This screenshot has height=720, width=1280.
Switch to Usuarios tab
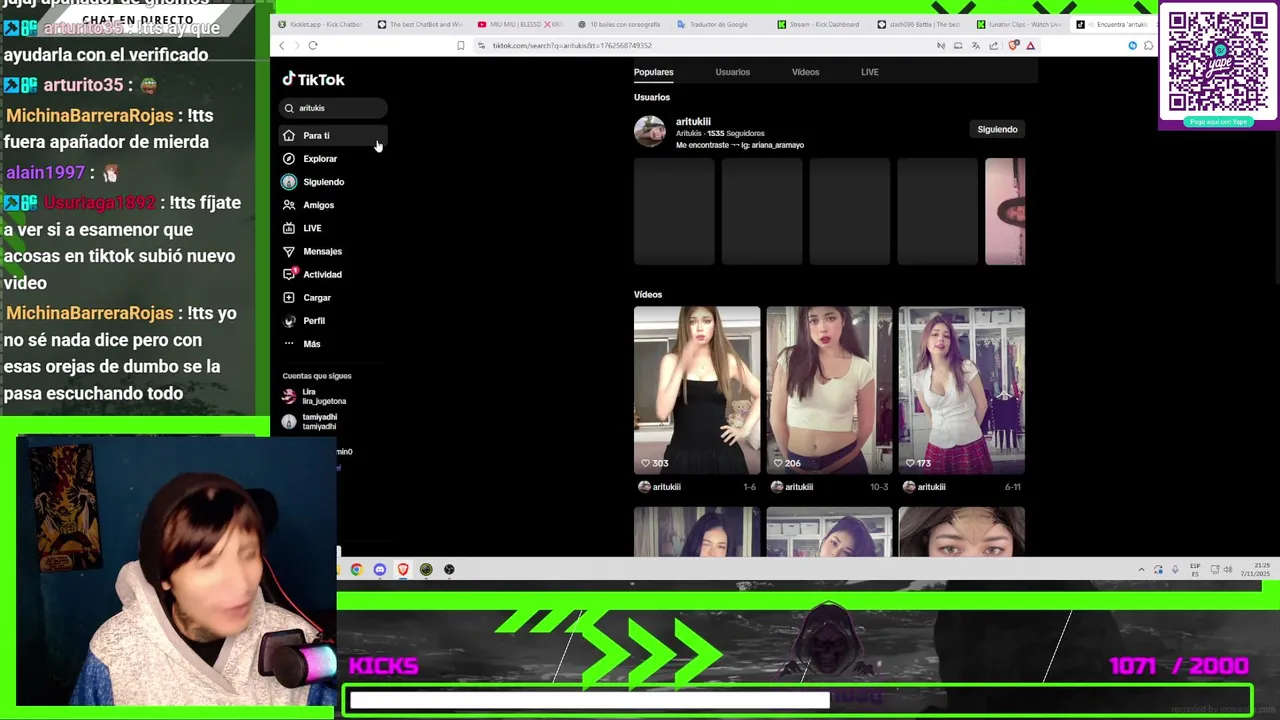(732, 72)
